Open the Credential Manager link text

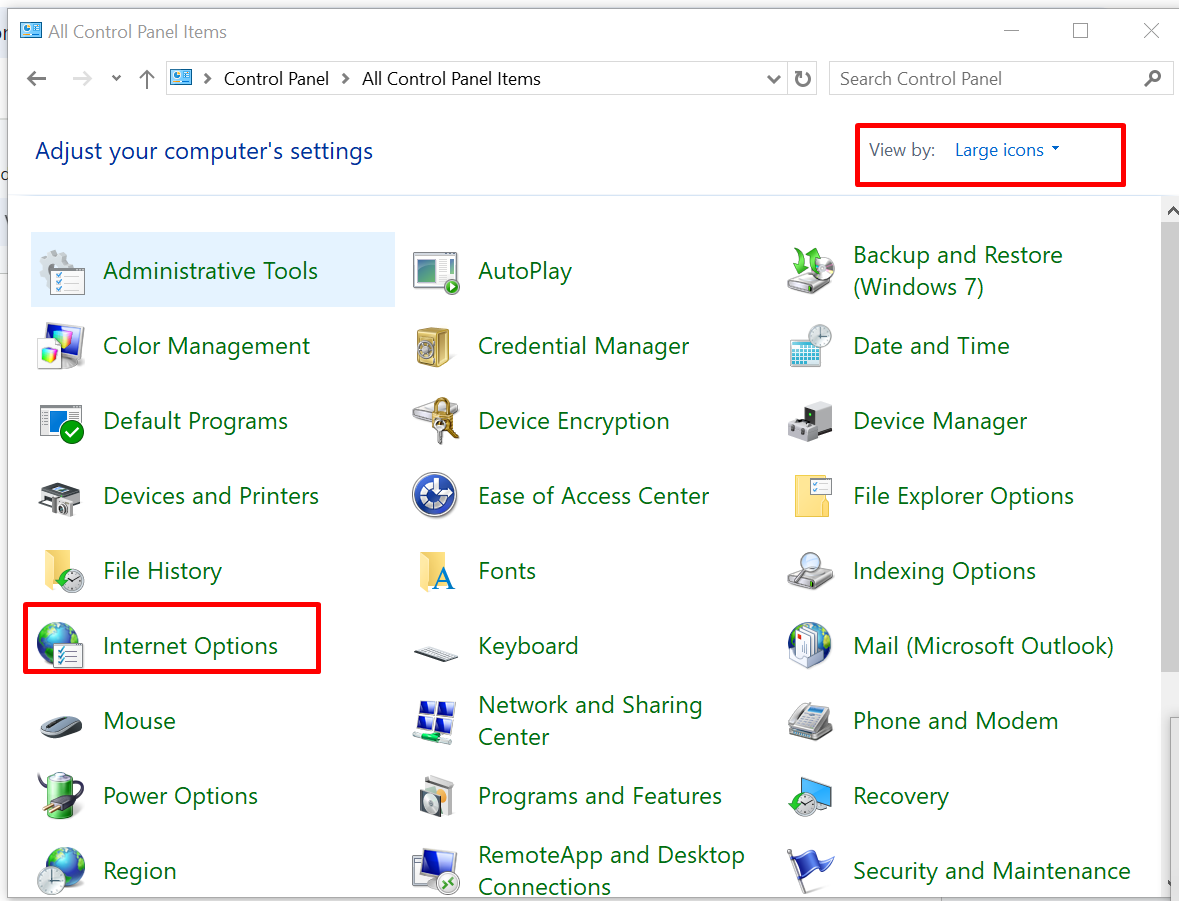pos(583,346)
